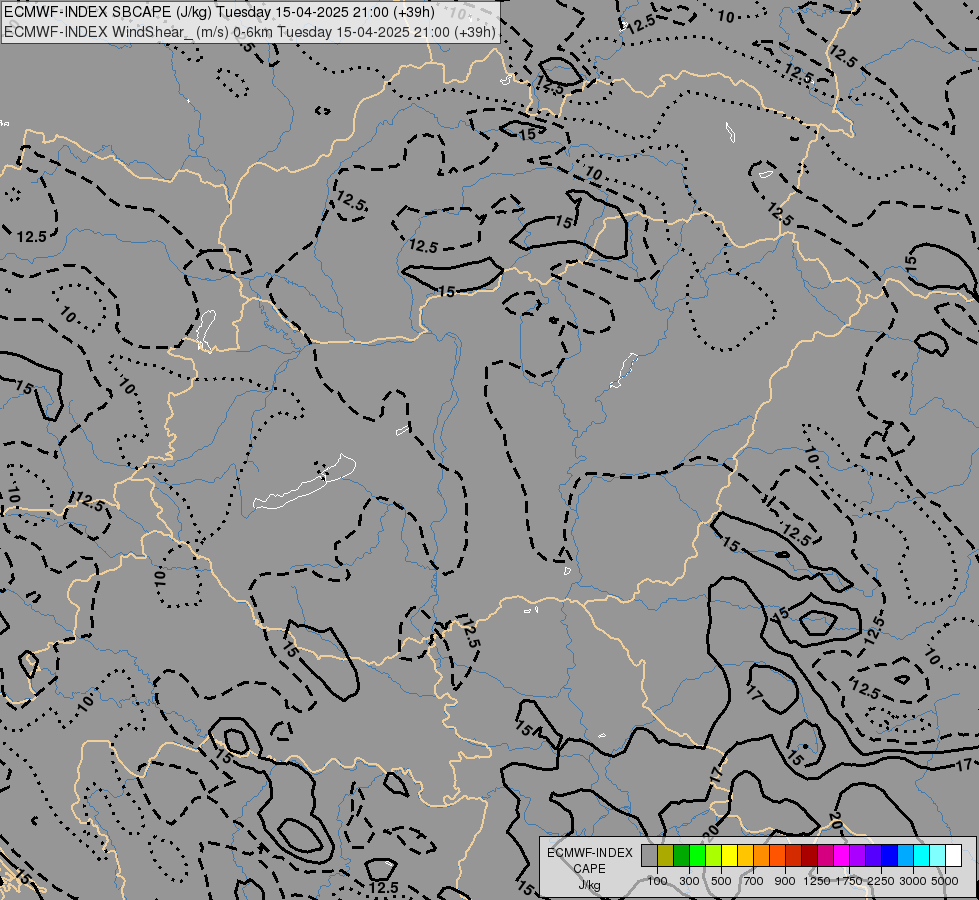Viewport: 979px width, 900px height.
Task: Click the cyan legend swatch
Action: pyautogui.click(x=921, y=856)
